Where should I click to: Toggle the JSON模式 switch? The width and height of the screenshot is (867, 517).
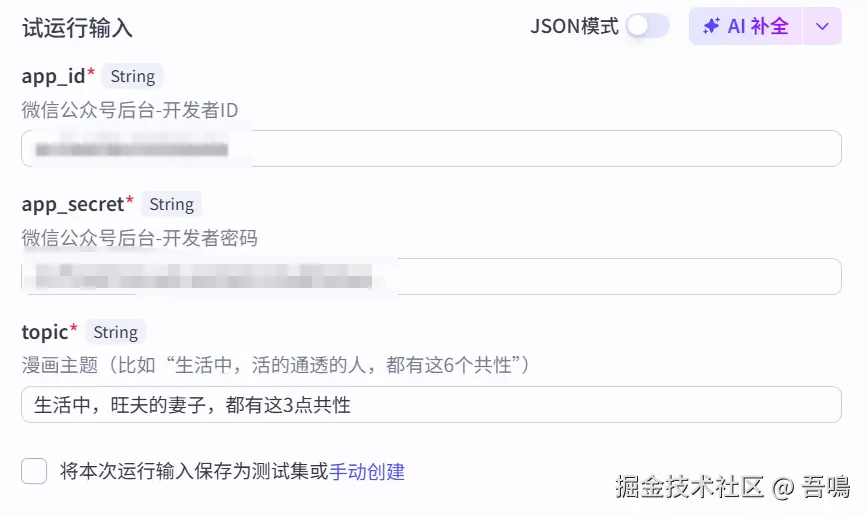[x=647, y=26]
